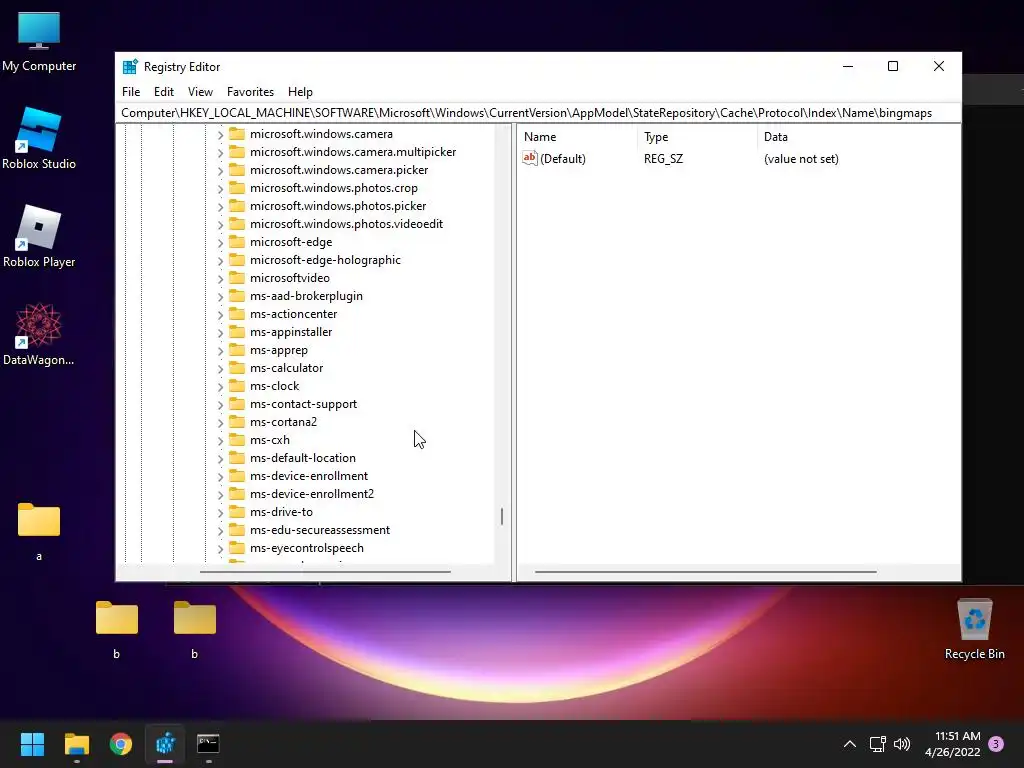The height and width of the screenshot is (768, 1024).
Task: Click the registry path address bar
Action: click(x=537, y=113)
